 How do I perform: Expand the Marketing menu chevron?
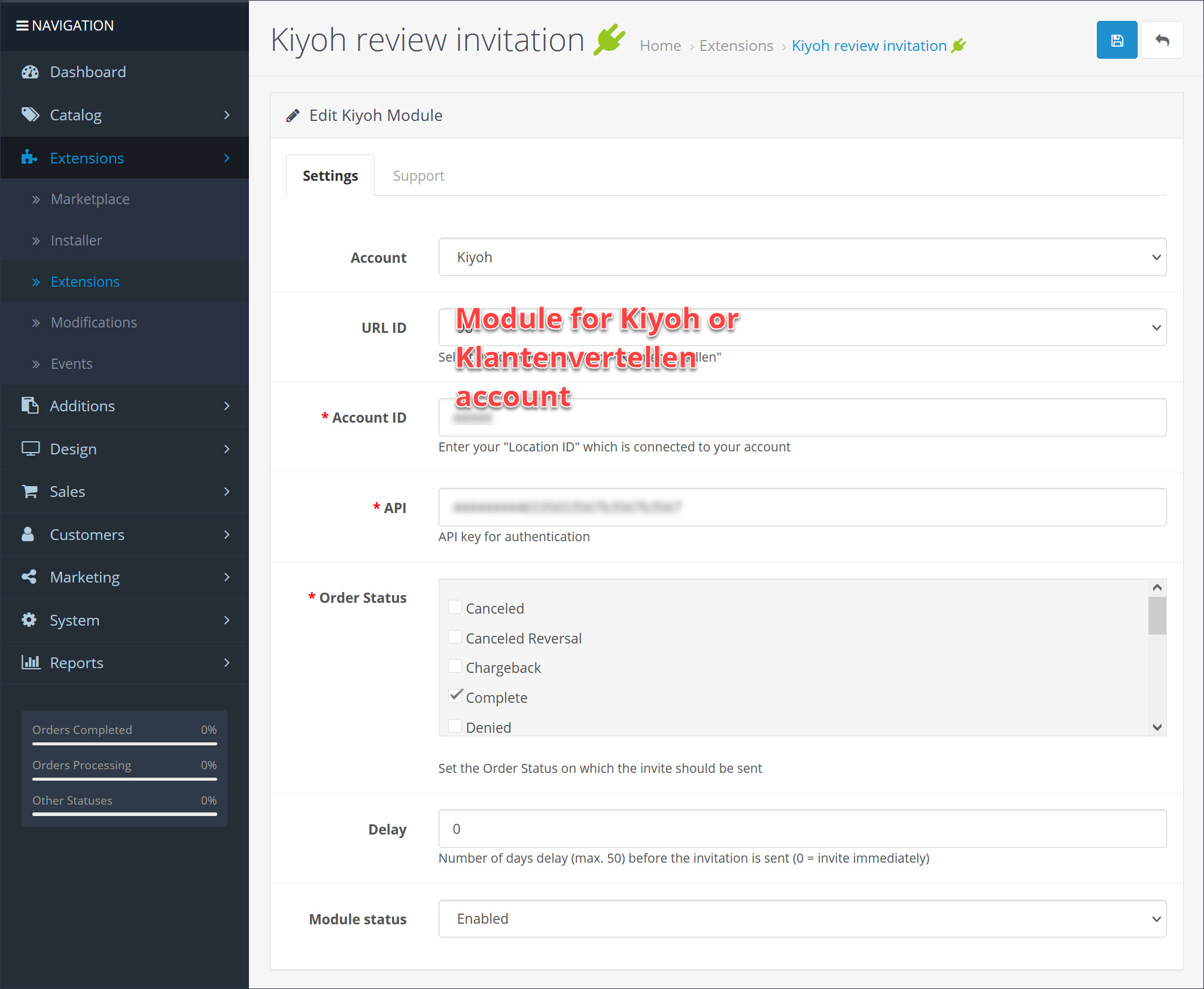[227, 577]
